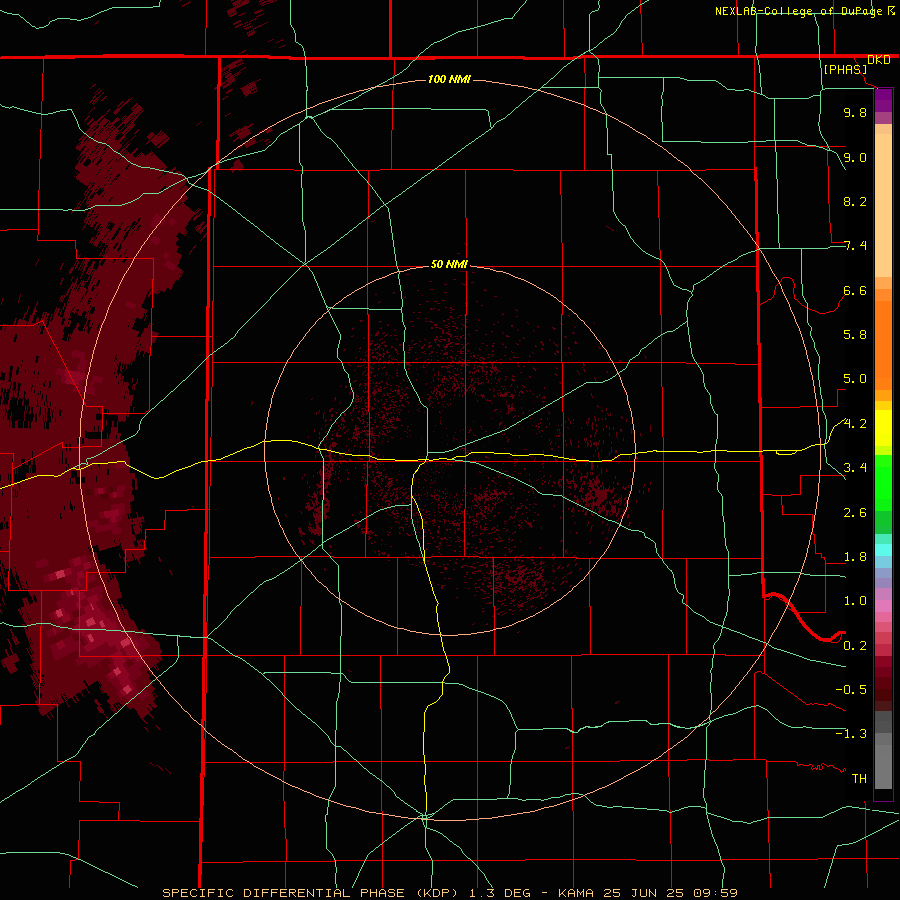Pick the orange color bar segment
900x900 pixels.
(x=883, y=344)
